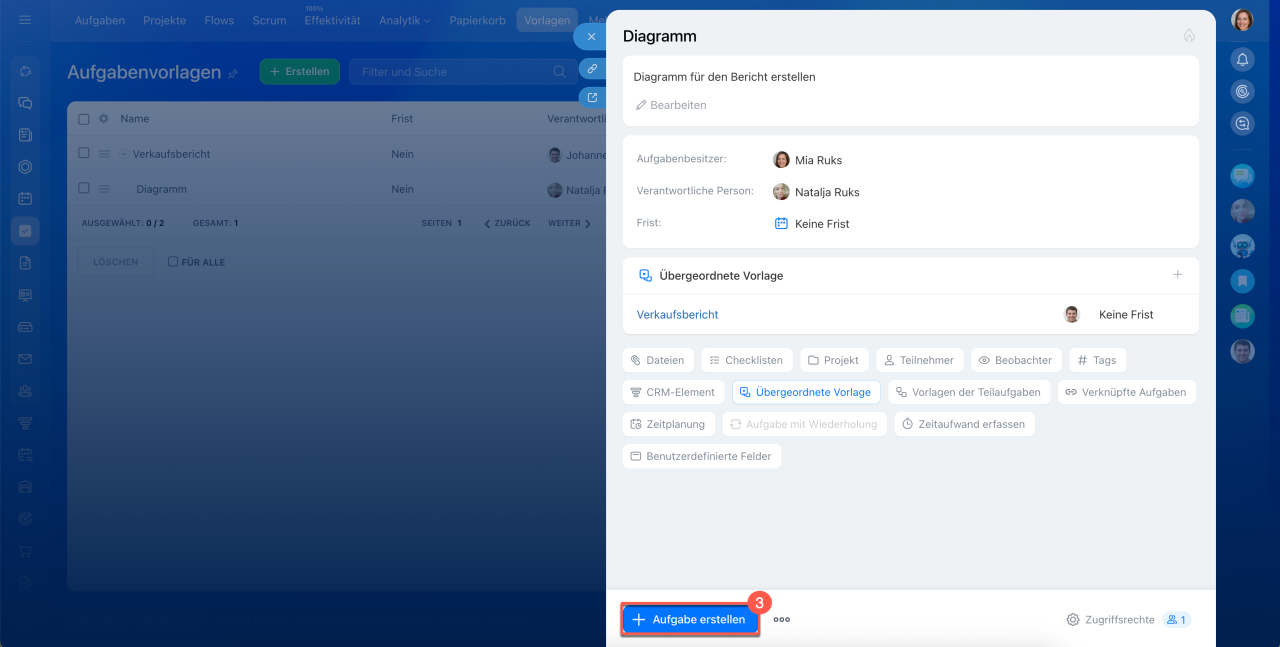Viewport: 1280px width, 647px height.
Task: Click the bell notifications icon
Action: [1242, 60]
